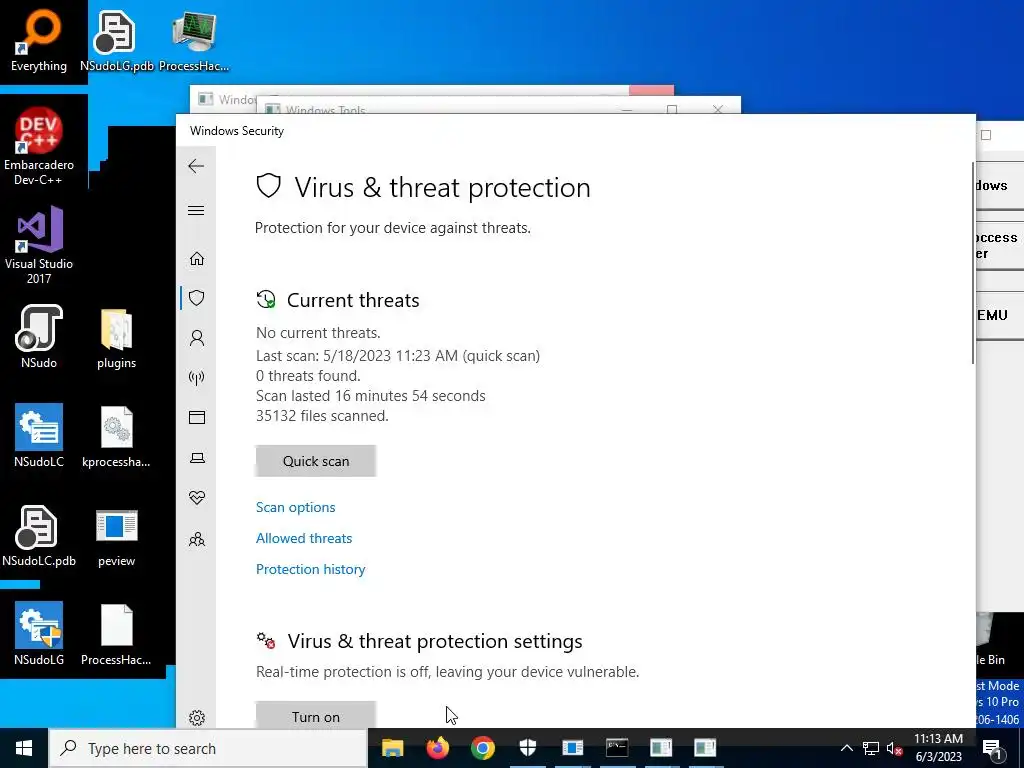Select the NSudoLG.pdb desktop file
The width and height of the screenshot is (1024, 768).
click(116, 42)
